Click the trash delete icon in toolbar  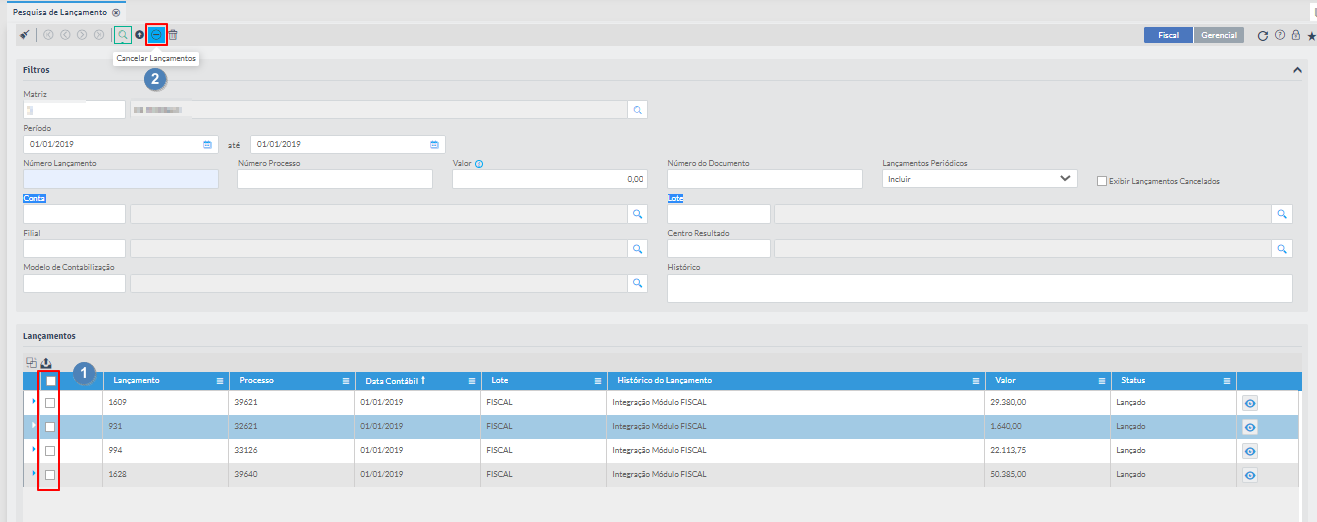(173, 35)
